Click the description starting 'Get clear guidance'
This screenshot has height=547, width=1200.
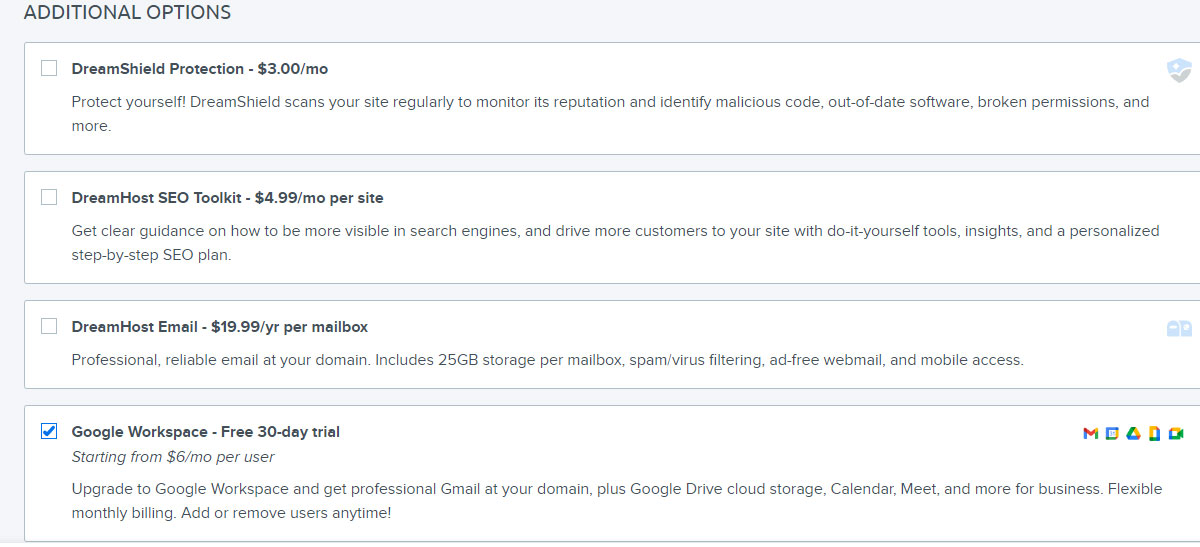(616, 243)
